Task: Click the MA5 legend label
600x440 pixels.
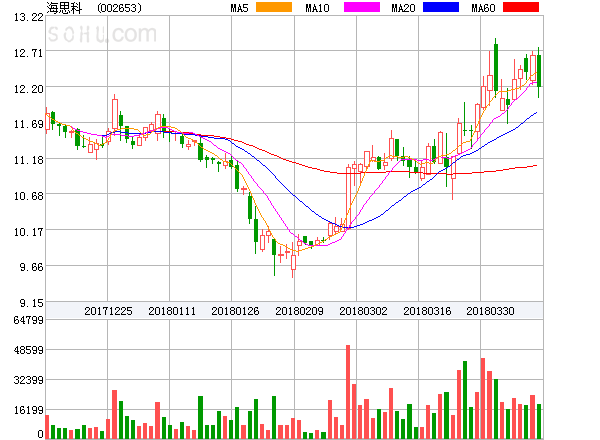Action: pos(240,8)
